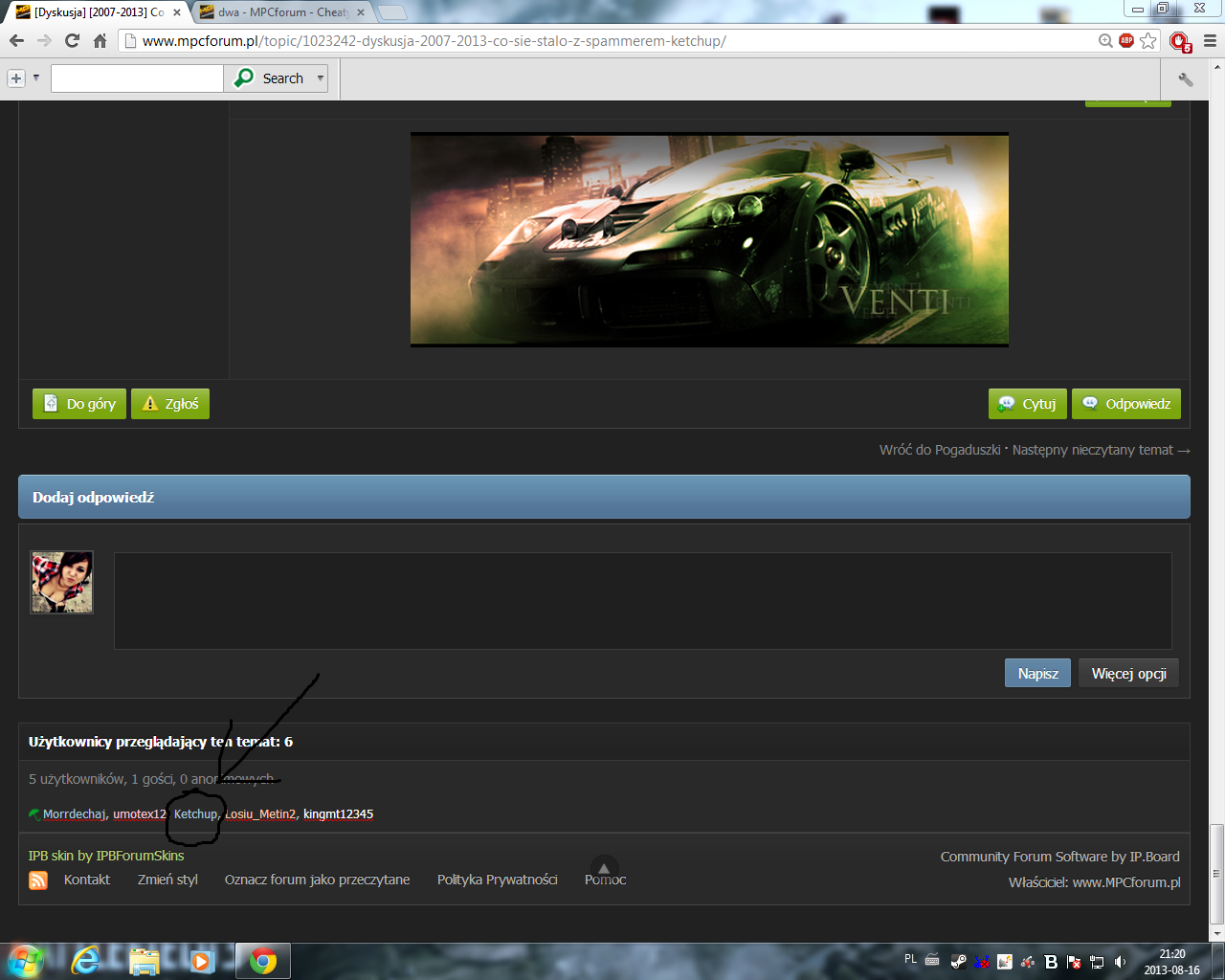The height and width of the screenshot is (980, 1225).
Task: Open the Action Center flag tray icon
Action: click(x=1074, y=962)
